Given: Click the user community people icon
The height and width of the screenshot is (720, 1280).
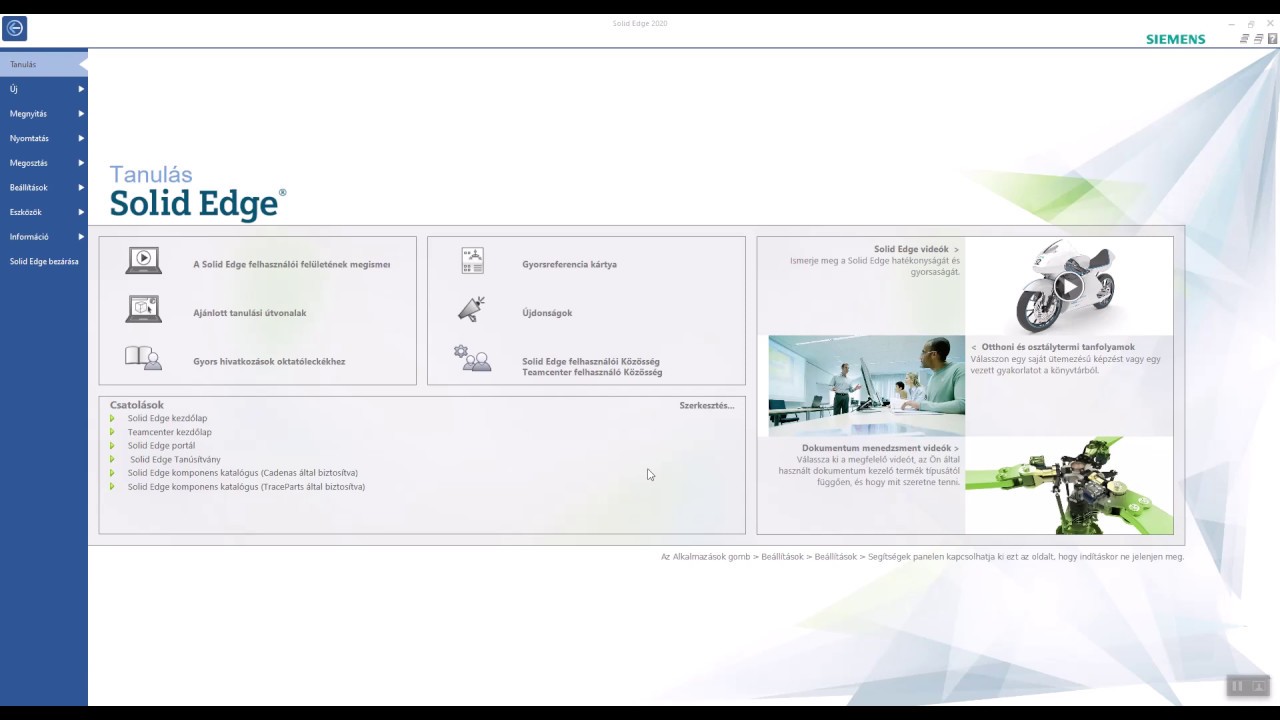Looking at the screenshot, I should (x=472, y=358).
